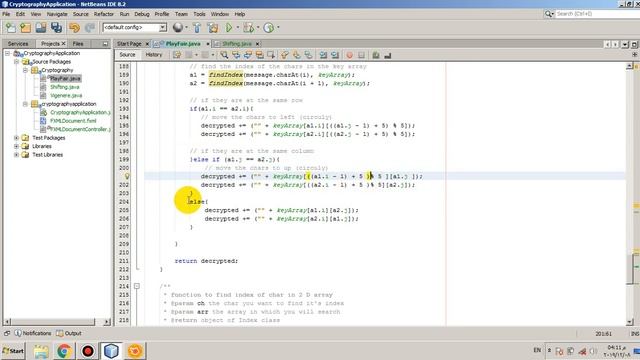Open the Tools menu

199,14
